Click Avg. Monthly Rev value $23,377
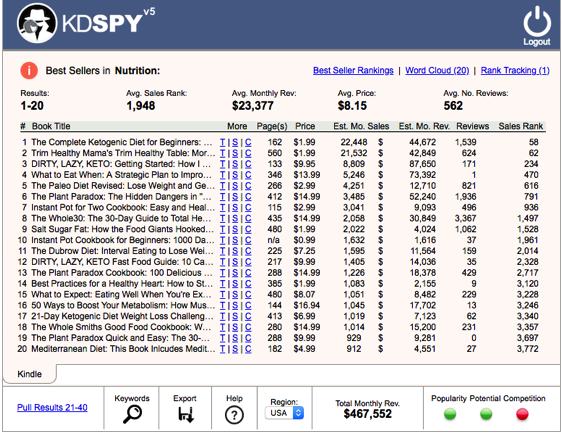This screenshot has height=434, width=562. [x=253, y=106]
